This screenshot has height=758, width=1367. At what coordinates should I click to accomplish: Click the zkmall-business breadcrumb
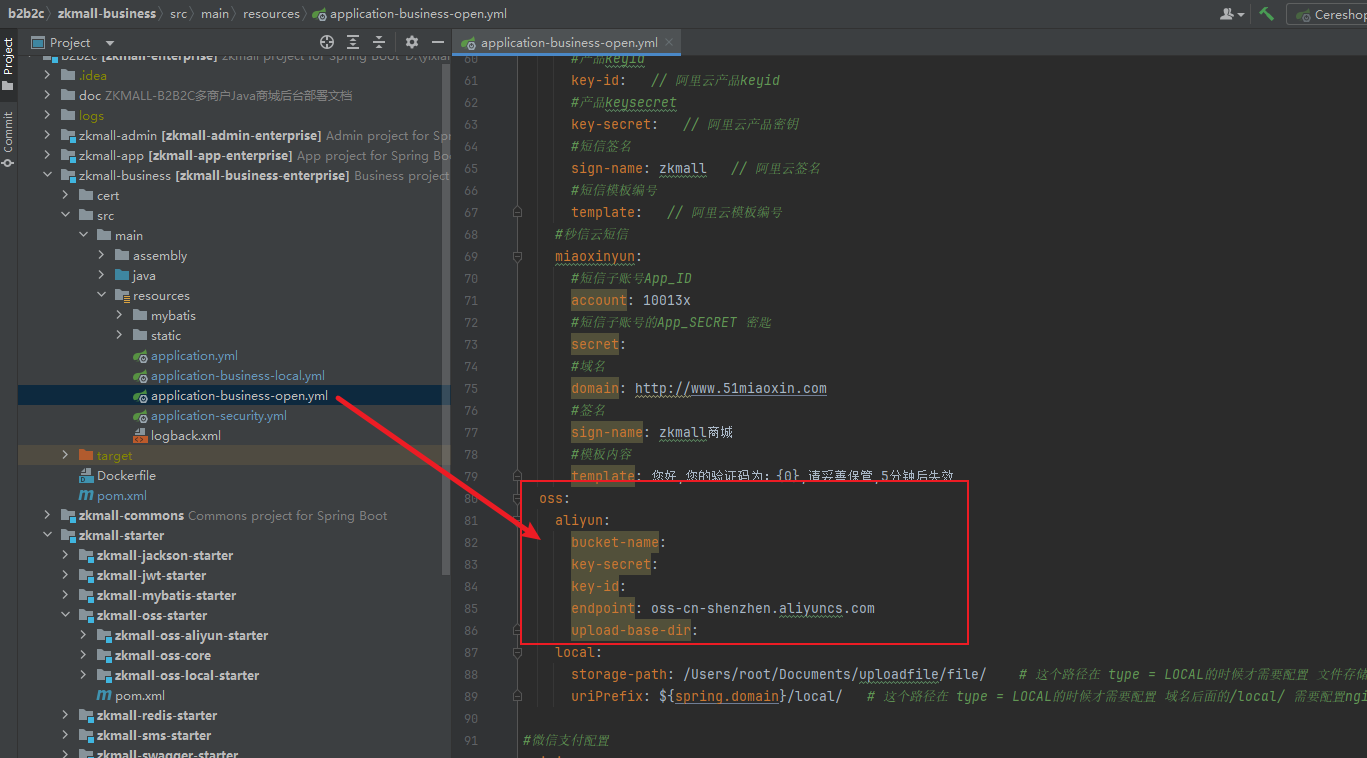(x=107, y=14)
